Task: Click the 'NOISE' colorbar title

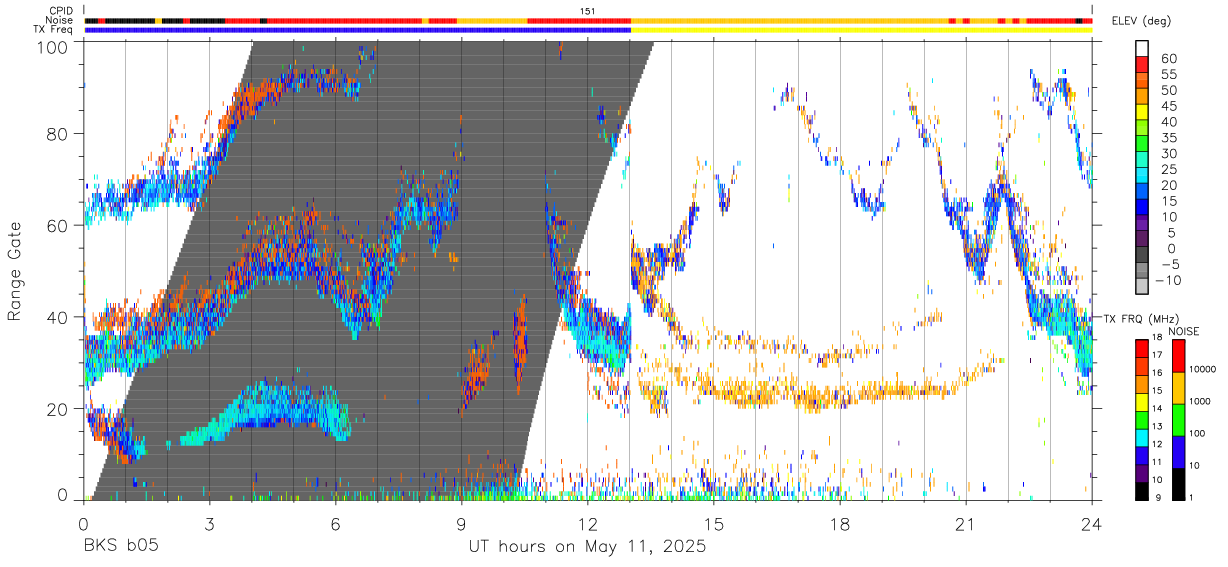Action: (x=1184, y=330)
